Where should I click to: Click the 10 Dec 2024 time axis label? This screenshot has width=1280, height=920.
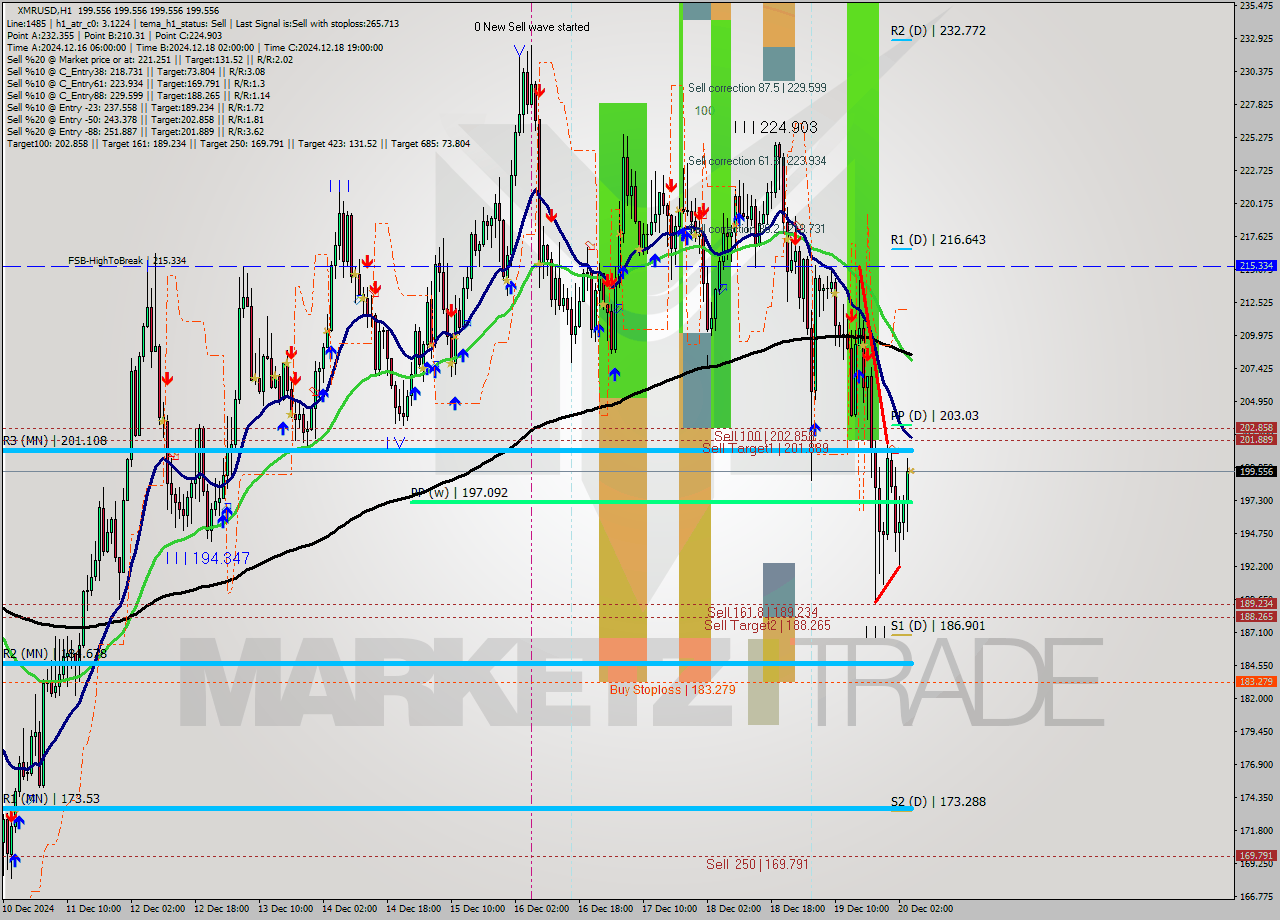pyautogui.click(x=29, y=909)
